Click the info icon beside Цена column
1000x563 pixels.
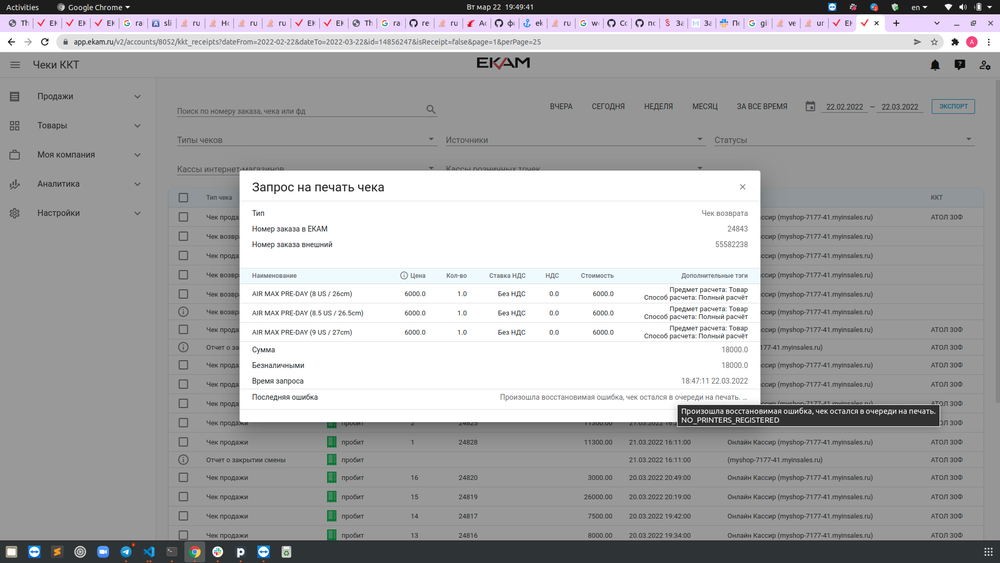click(404, 275)
